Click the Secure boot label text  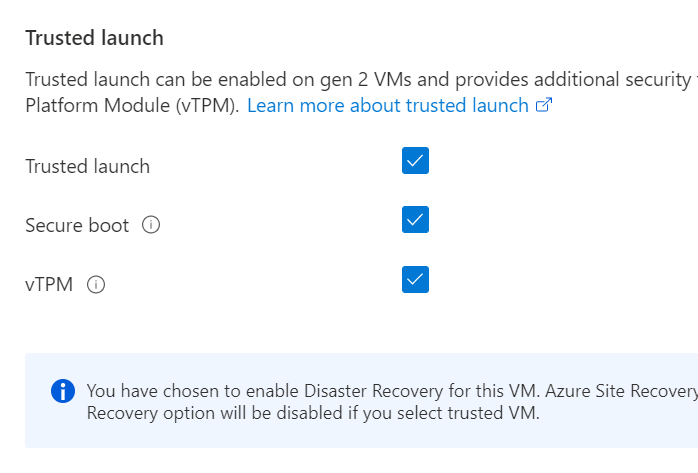(77, 225)
